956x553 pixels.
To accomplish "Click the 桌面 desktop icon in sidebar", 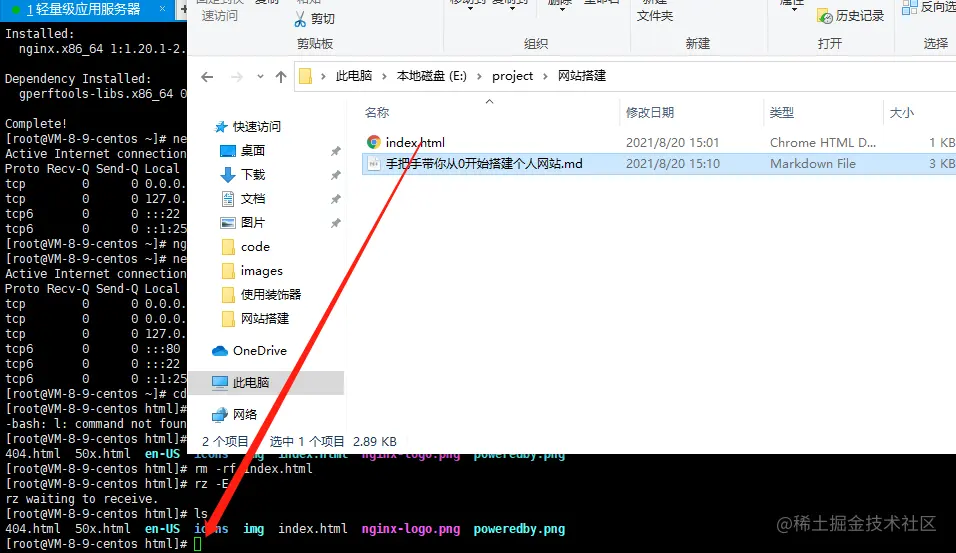I will click(x=227, y=151).
